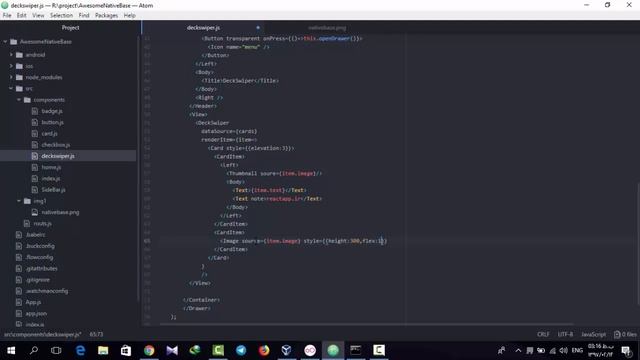640x360 pixels.
Task: Open .gitignore file
Action: (x=38, y=280)
